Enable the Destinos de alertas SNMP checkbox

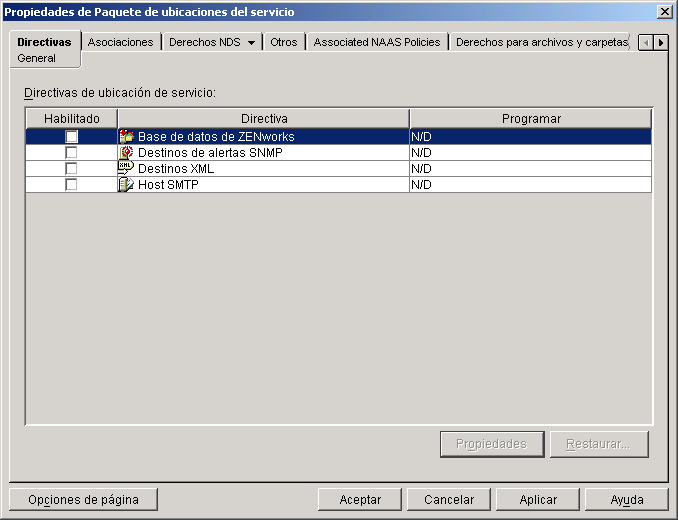coord(71,153)
